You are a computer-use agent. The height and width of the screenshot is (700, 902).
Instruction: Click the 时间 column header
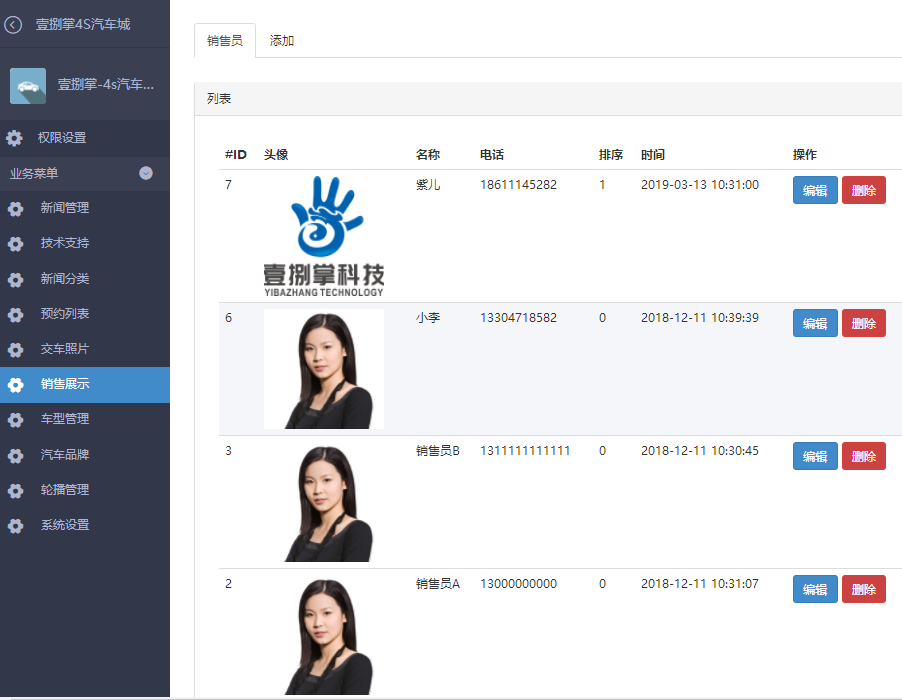653,155
